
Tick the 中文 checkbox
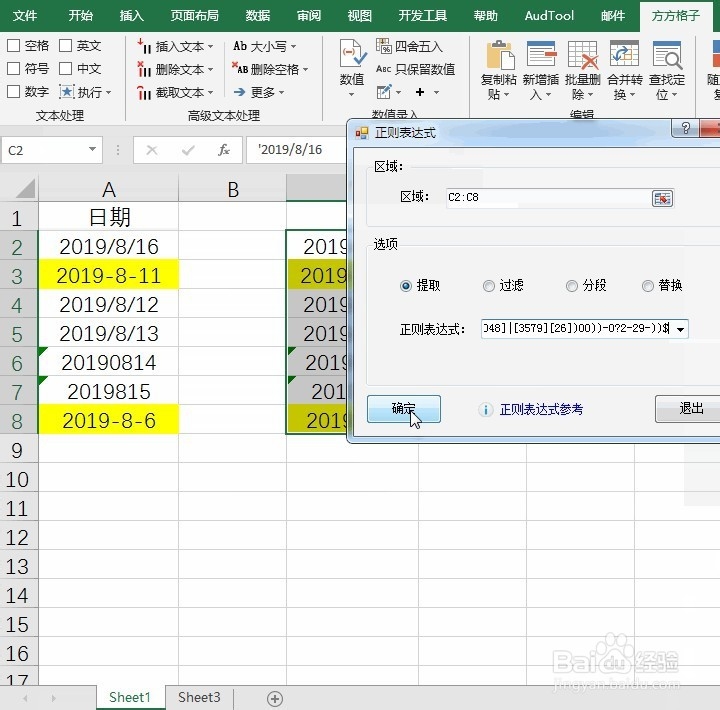pos(66,68)
